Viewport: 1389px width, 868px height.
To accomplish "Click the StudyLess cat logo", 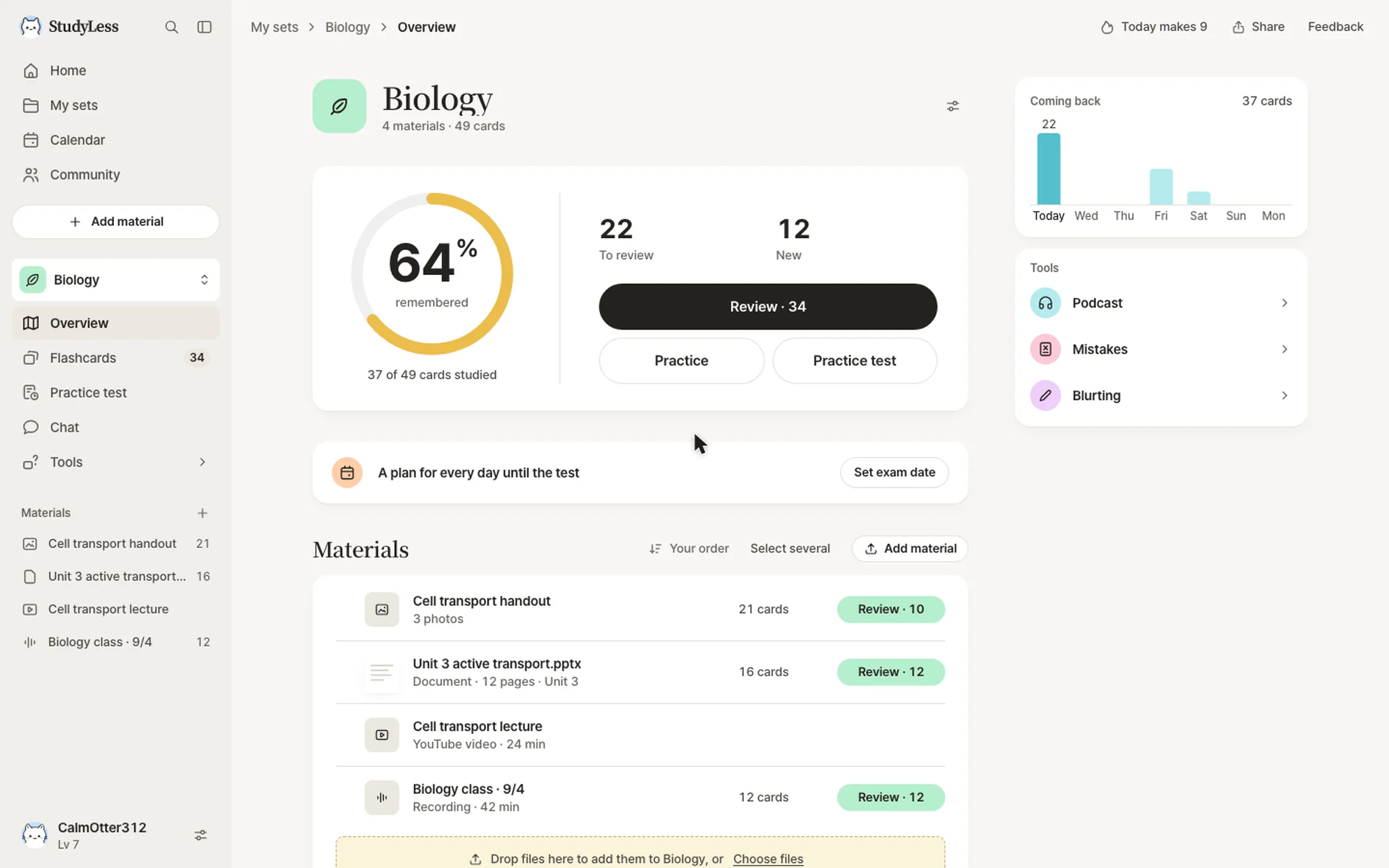I will [x=31, y=27].
